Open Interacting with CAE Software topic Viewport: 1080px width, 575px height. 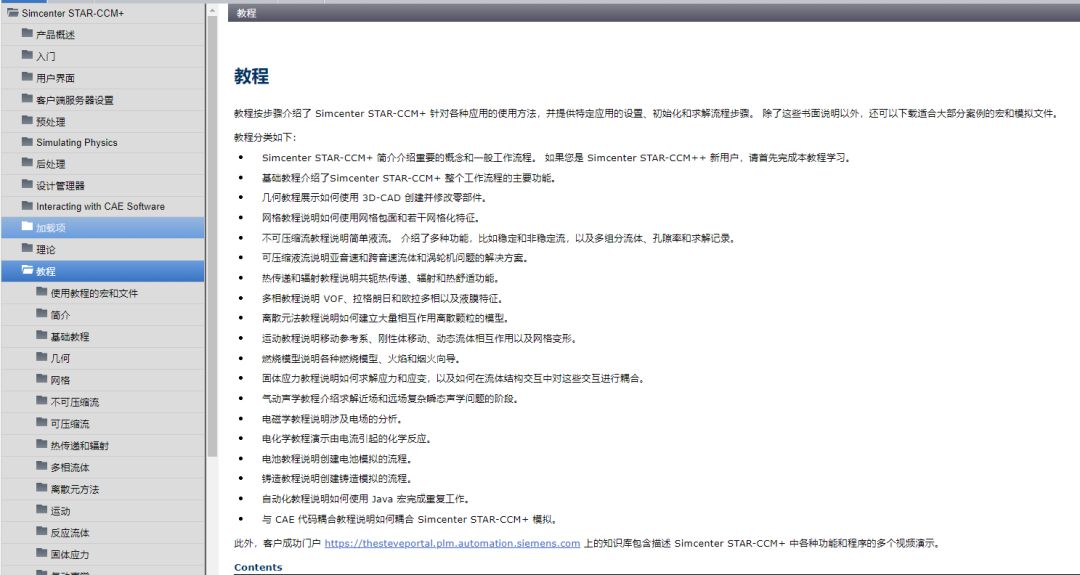(x=100, y=206)
